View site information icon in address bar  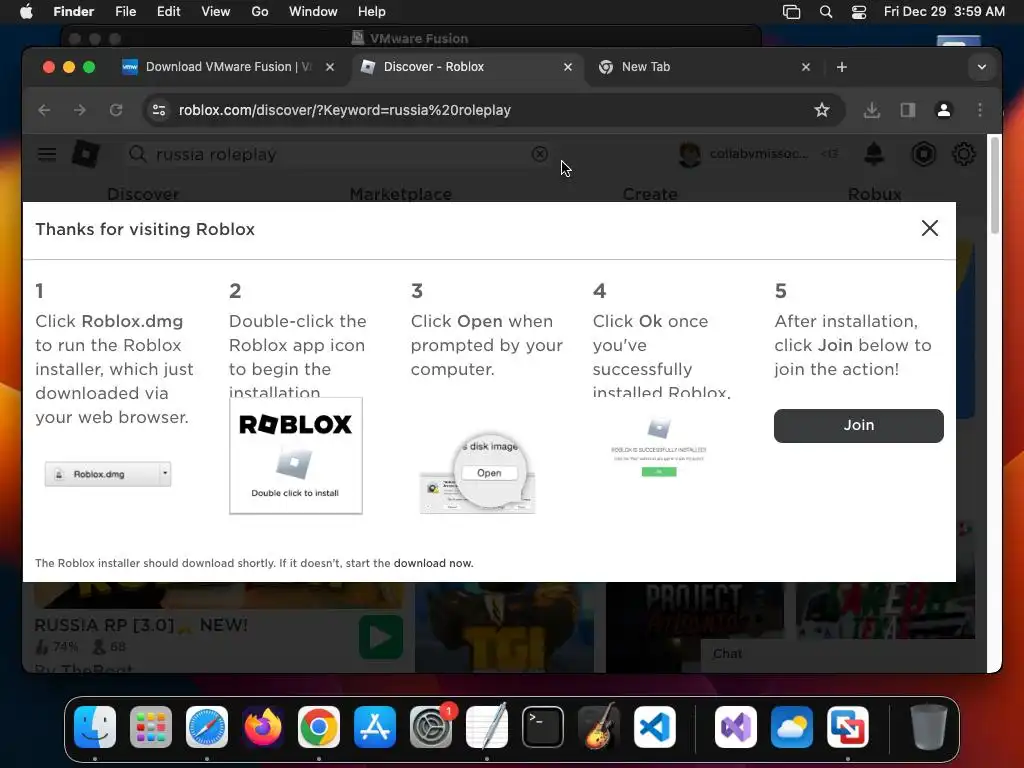[159, 110]
